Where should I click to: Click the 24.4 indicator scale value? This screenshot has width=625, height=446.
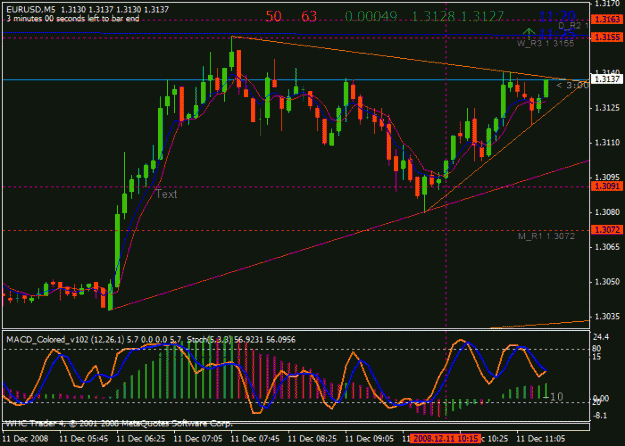tap(601, 337)
